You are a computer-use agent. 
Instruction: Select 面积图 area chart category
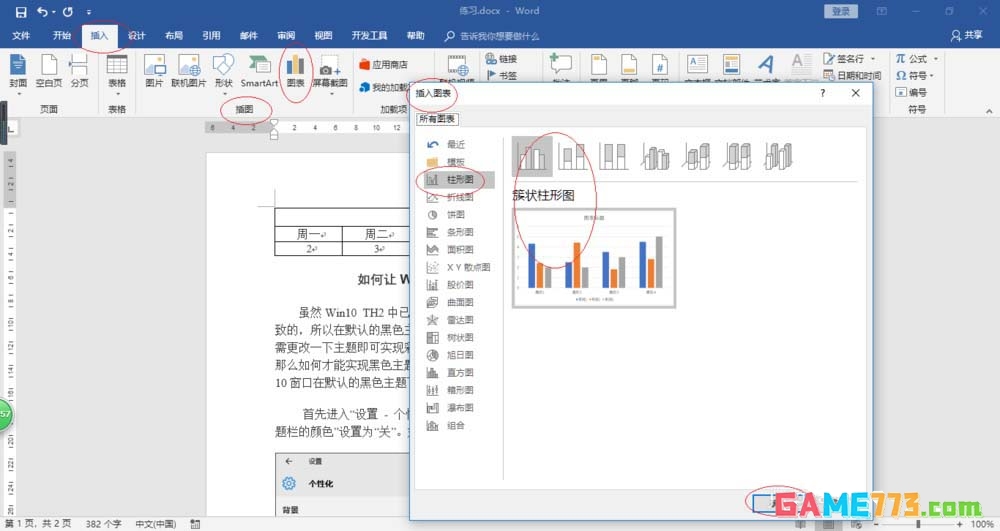point(460,250)
